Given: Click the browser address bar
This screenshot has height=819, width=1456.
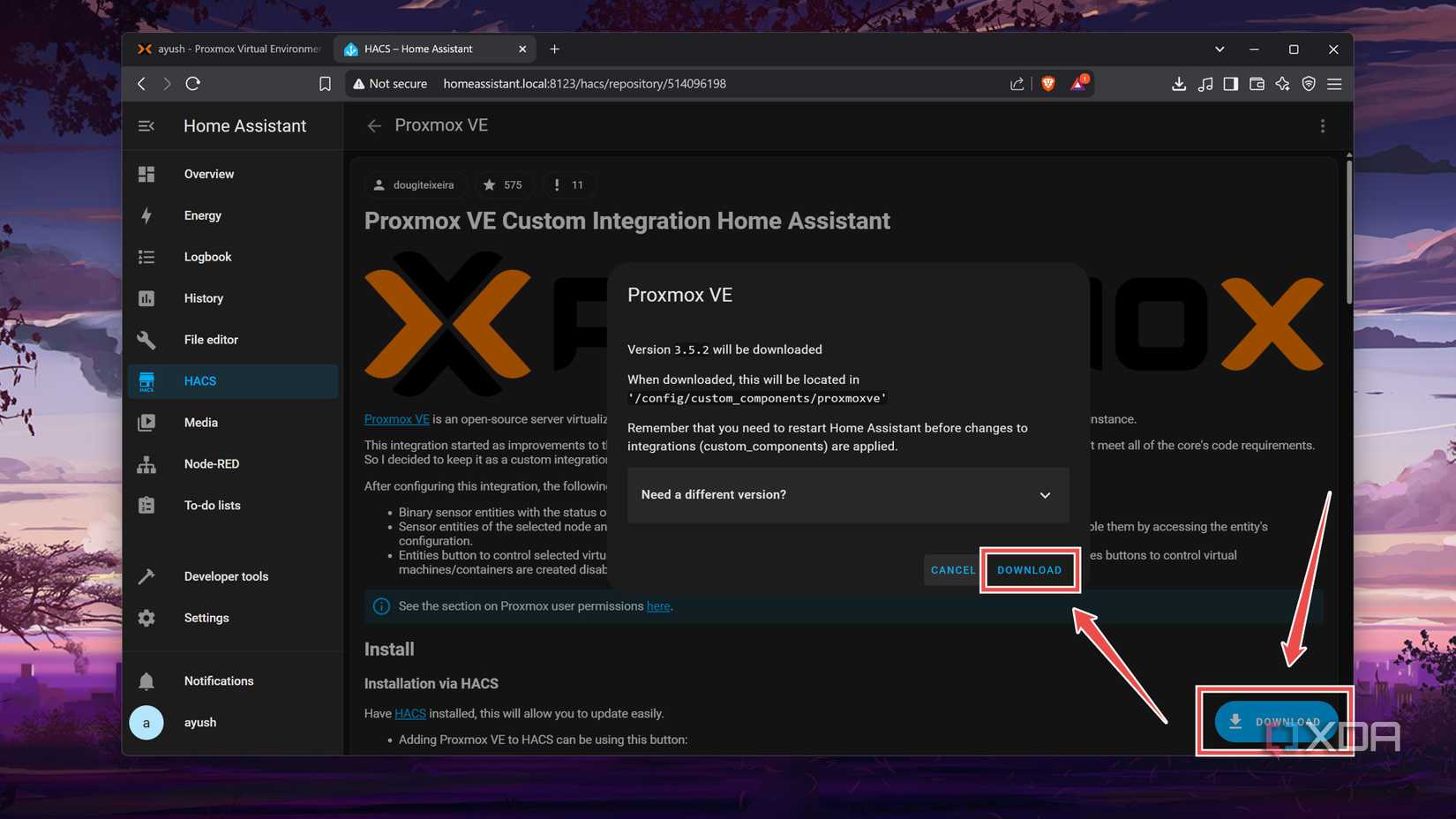Looking at the screenshot, I should coord(584,83).
